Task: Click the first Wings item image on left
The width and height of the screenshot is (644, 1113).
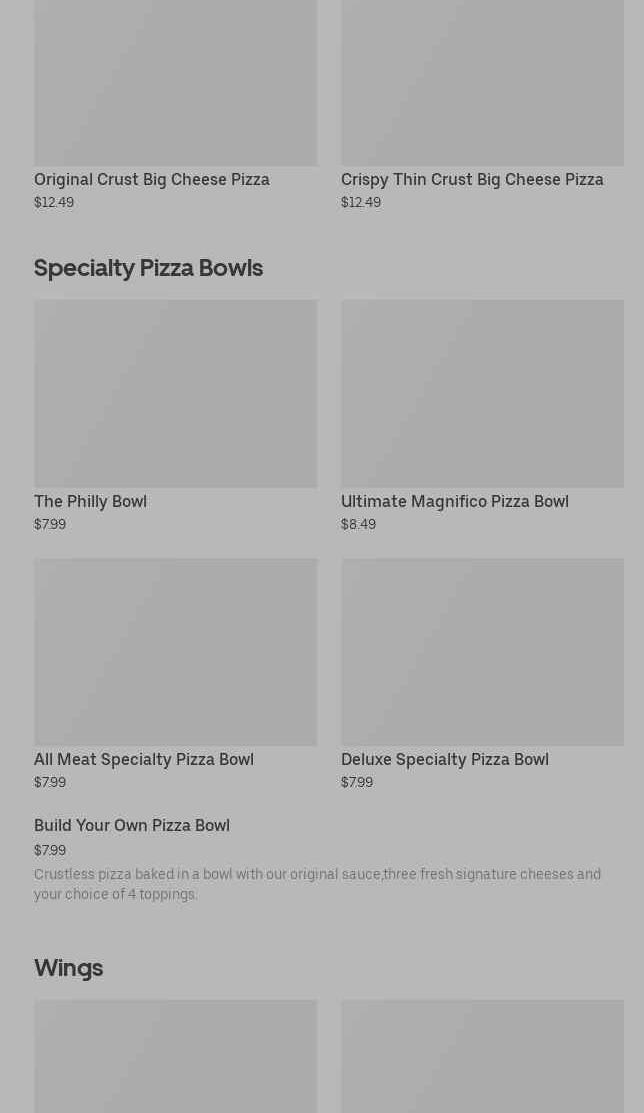Action: click(x=175, y=1056)
